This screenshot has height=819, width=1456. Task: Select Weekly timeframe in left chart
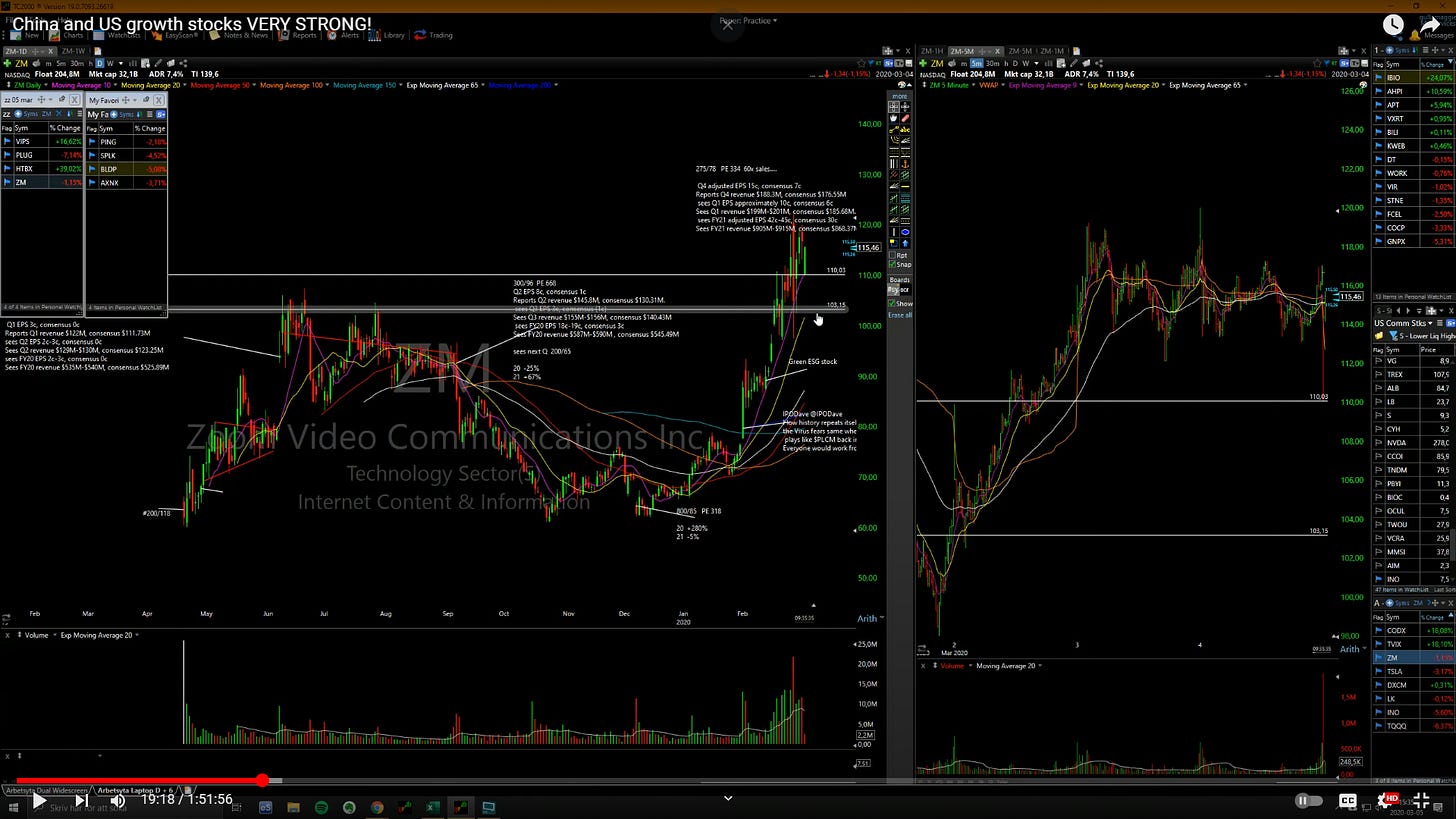[110, 63]
